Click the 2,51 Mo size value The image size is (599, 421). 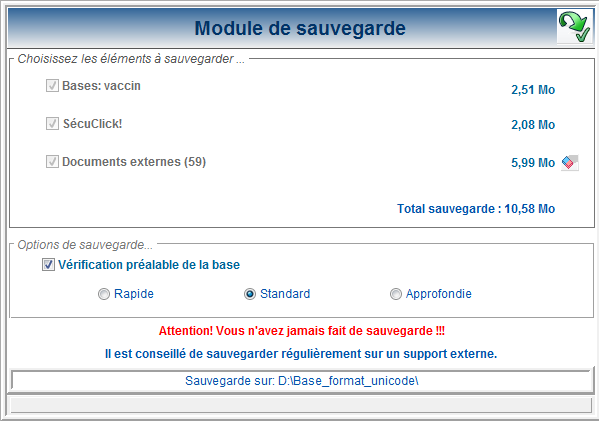coord(533,90)
